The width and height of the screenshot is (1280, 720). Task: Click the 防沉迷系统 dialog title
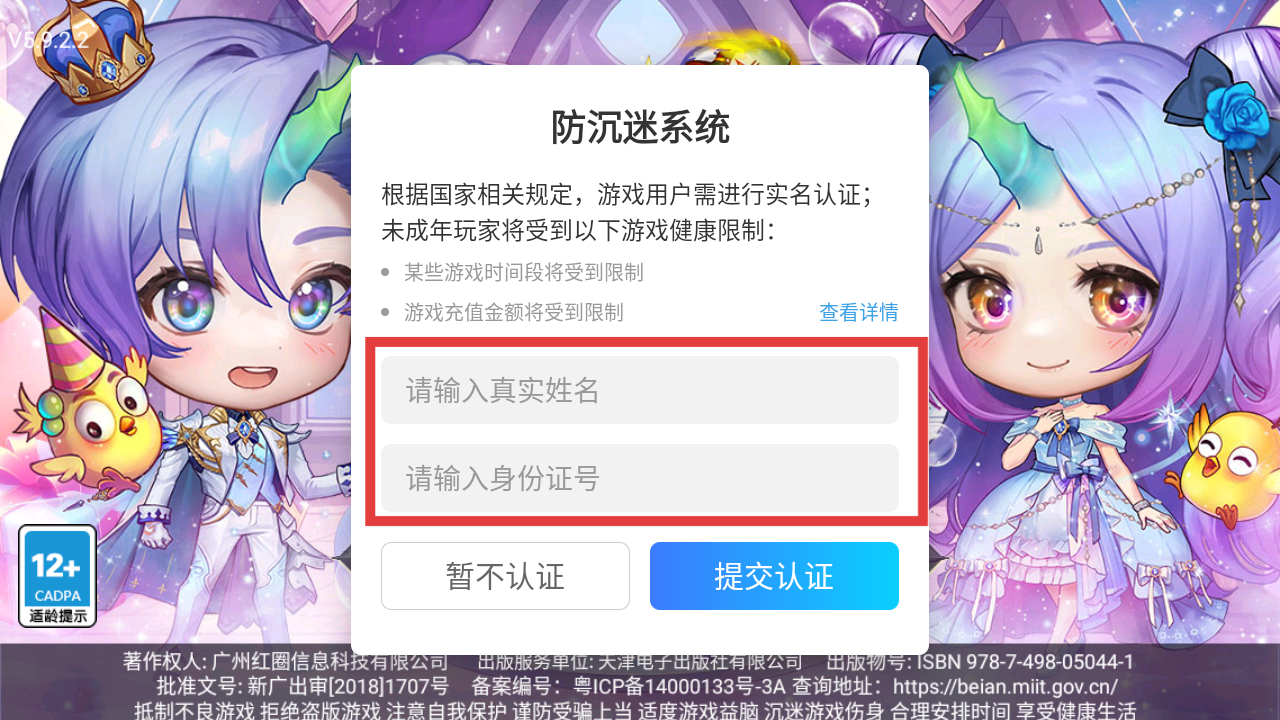coord(640,127)
